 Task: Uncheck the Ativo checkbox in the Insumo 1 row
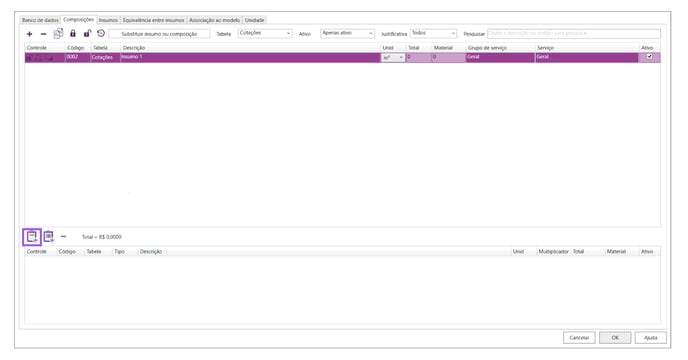click(649, 57)
